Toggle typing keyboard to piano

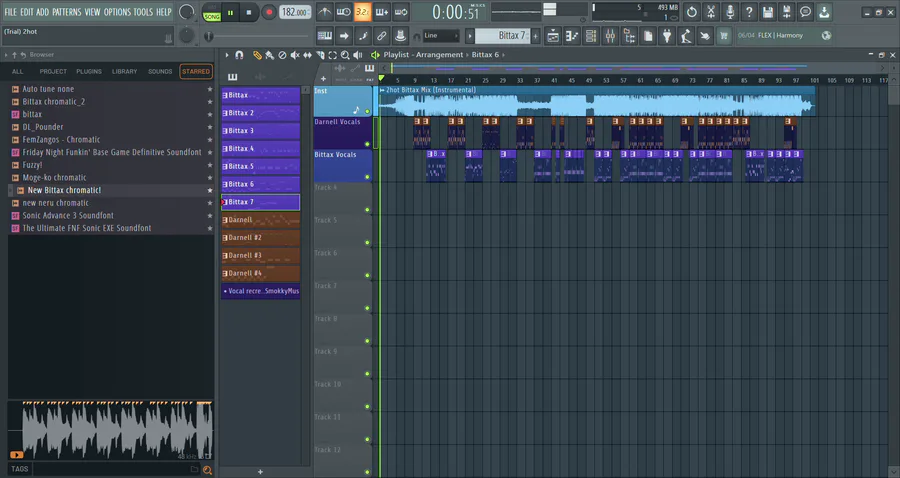[324, 36]
